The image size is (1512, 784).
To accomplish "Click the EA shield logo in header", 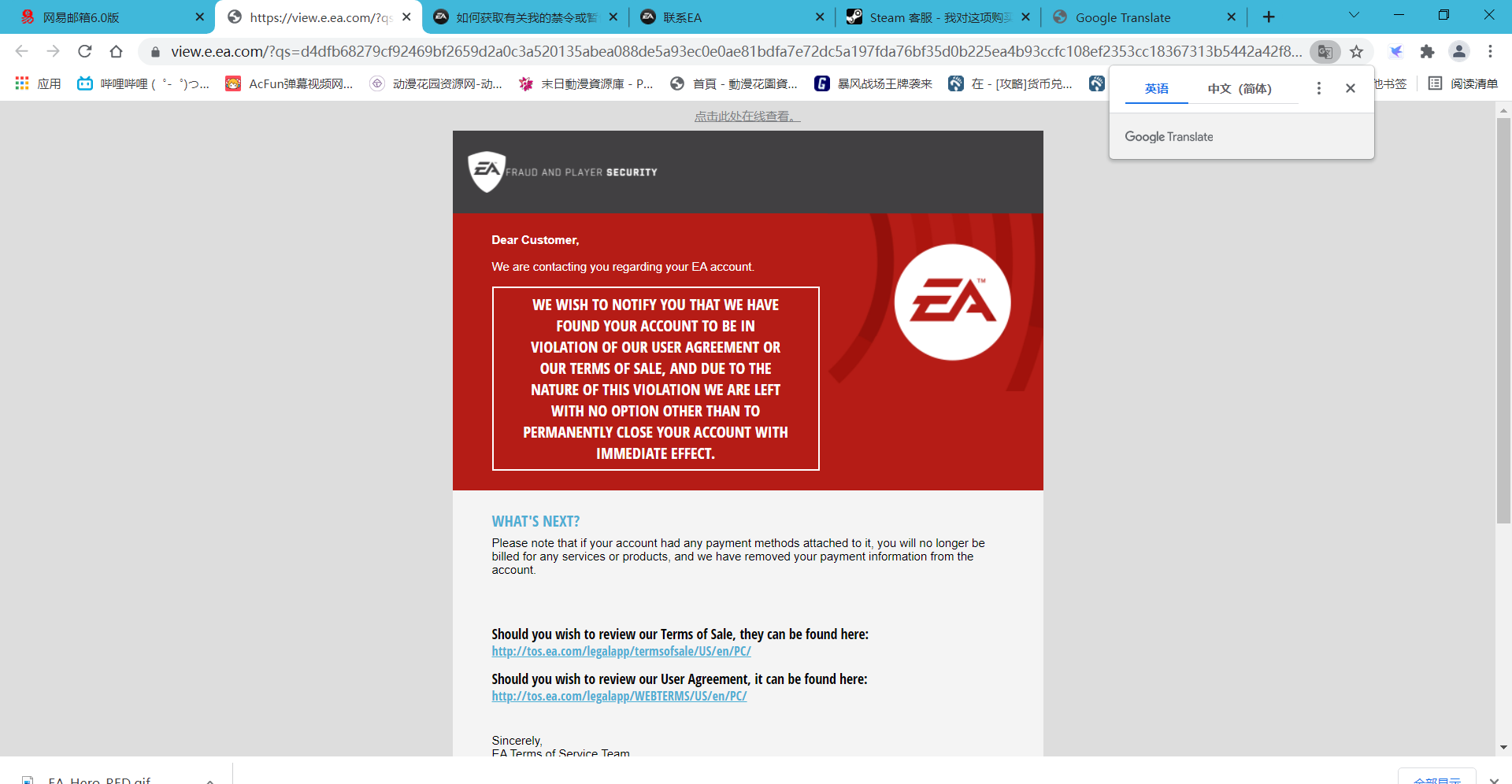I will tap(487, 171).
